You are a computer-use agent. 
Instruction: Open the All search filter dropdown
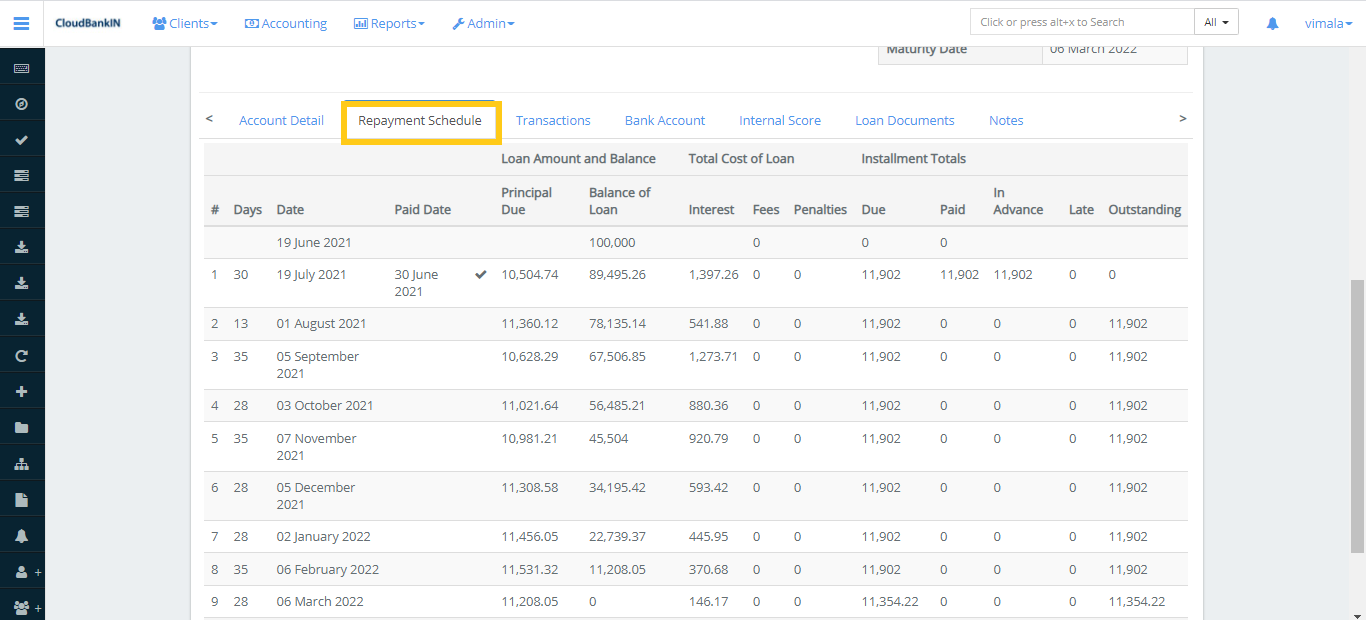click(1216, 20)
